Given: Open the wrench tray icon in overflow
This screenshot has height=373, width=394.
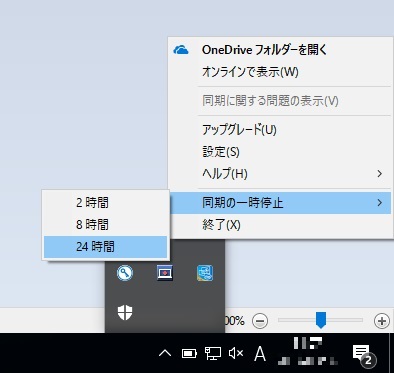Looking at the screenshot, I should pos(125,273).
